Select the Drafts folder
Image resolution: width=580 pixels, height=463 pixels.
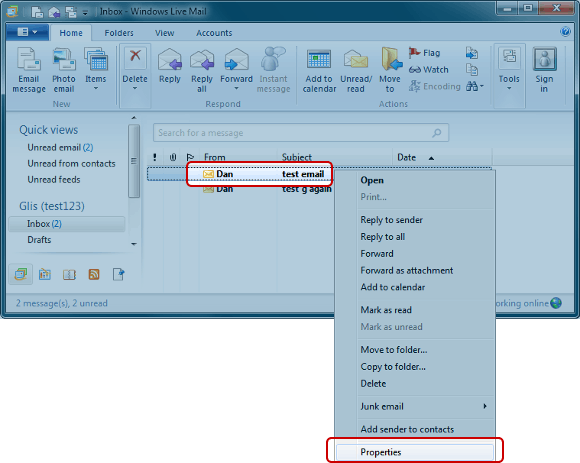coord(39,240)
